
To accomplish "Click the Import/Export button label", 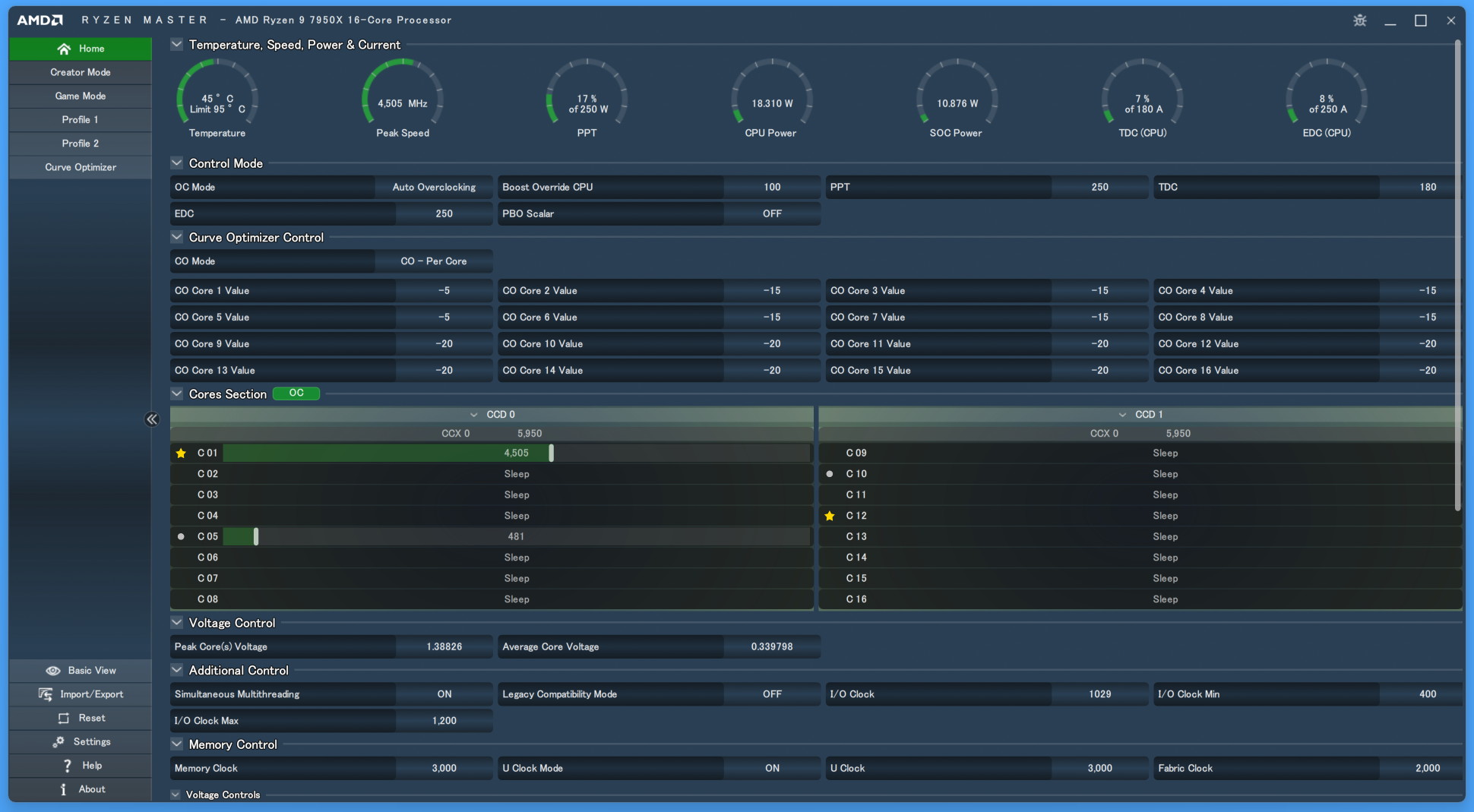I will coord(91,694).
